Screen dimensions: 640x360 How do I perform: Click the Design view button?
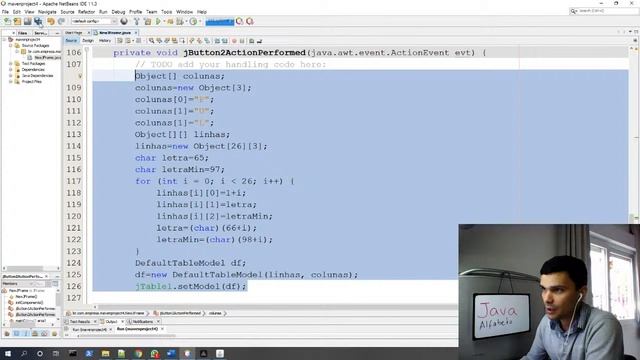(x=88, y=40)
